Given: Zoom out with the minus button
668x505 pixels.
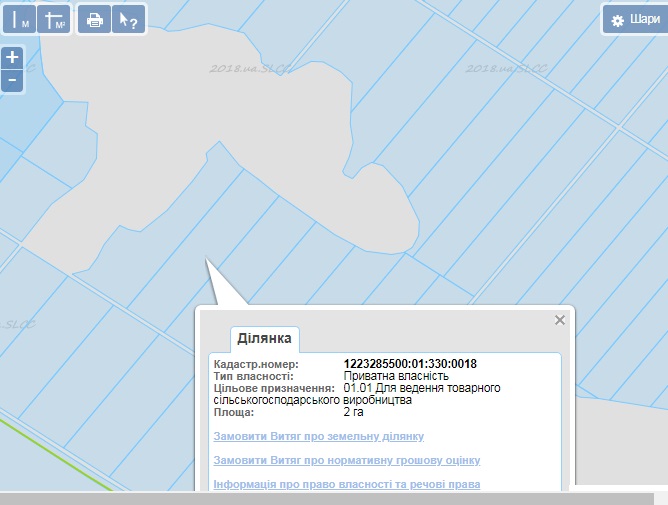Looking at the screenshot, I should click(12, 80).
